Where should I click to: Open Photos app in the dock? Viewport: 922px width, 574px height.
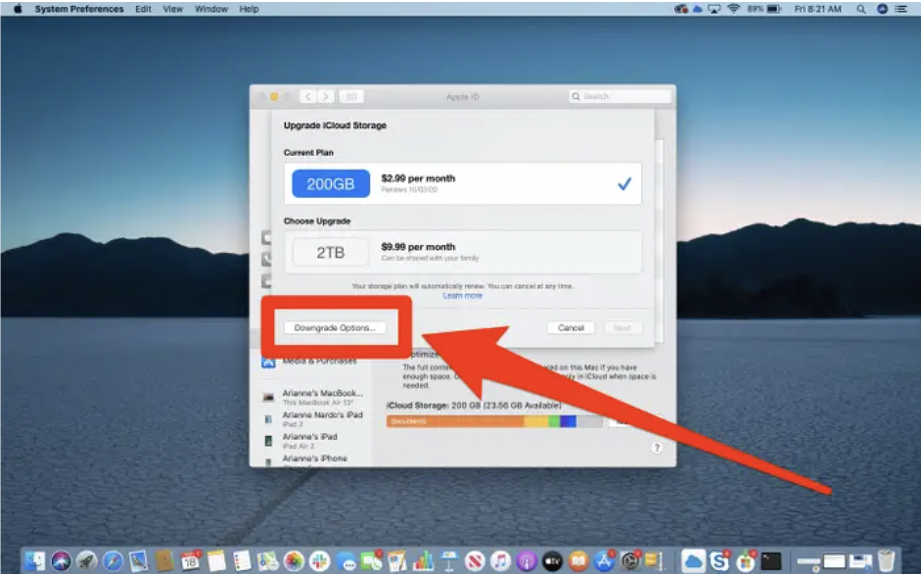click(294, 561)
